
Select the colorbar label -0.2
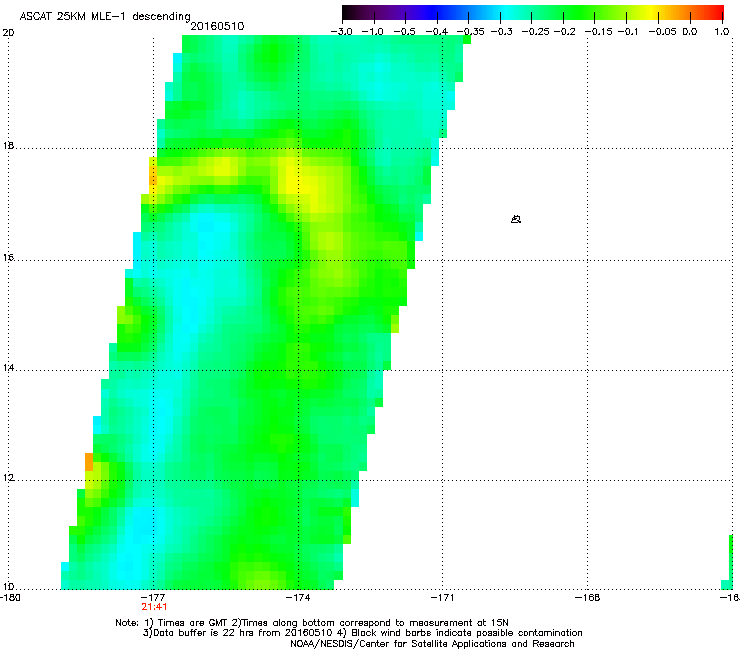coord(564,32)
